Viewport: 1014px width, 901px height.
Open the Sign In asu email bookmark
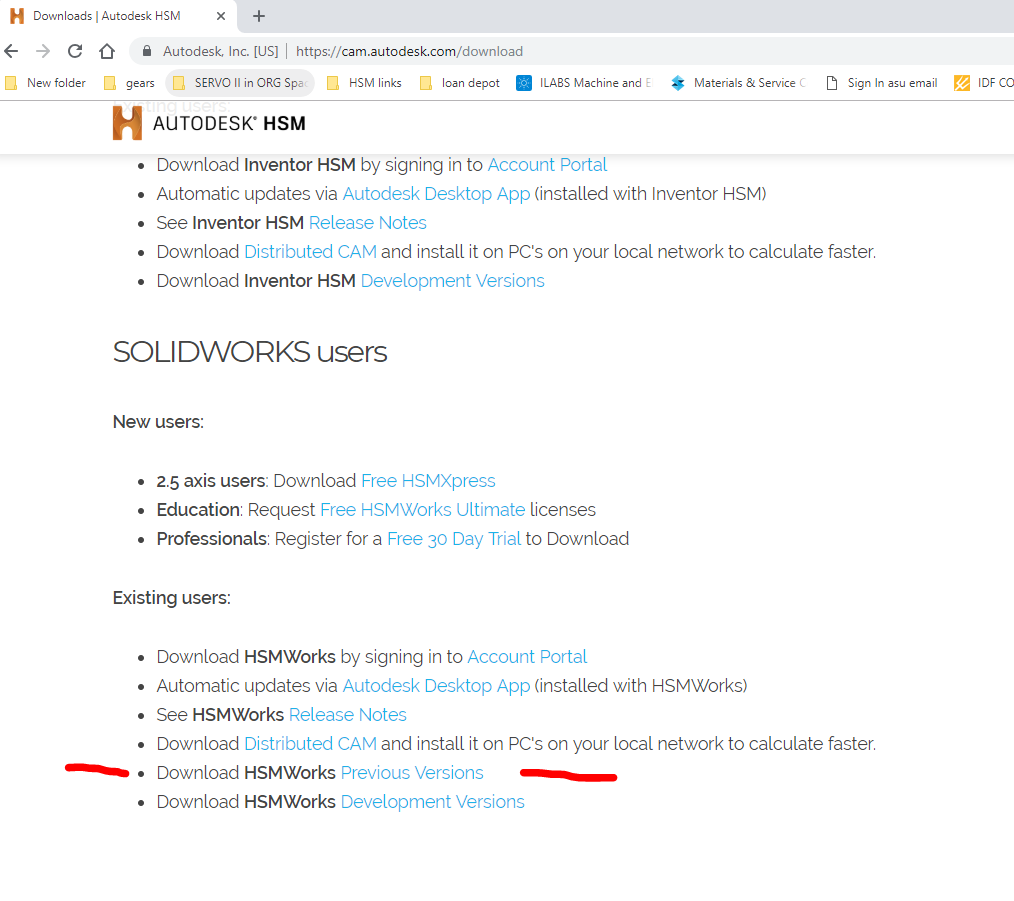coord(882,83)
